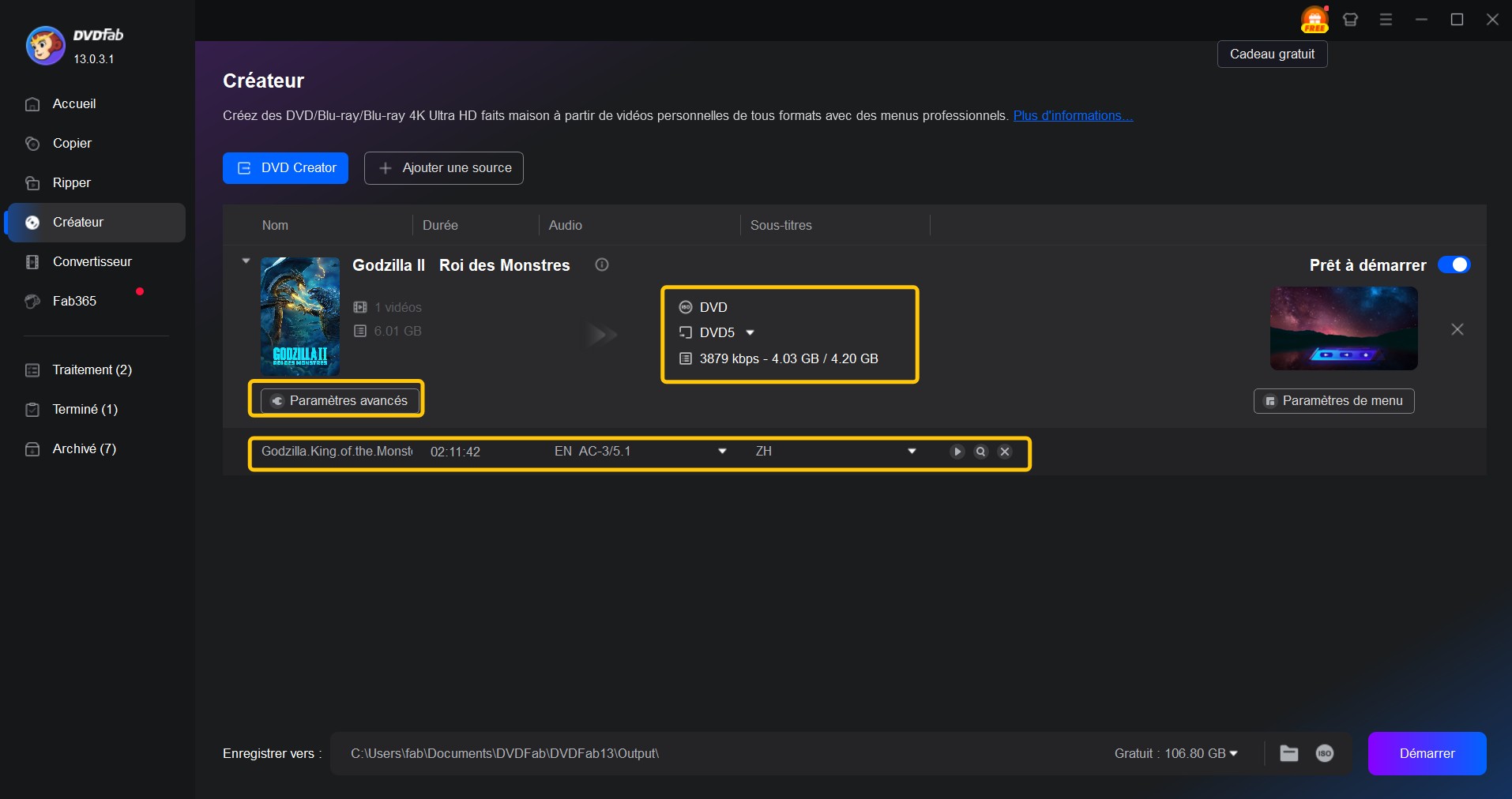1512x799 pixels.
Task: Toggle the Prêt à démarrer switch
Action: tap(1454, 265)
